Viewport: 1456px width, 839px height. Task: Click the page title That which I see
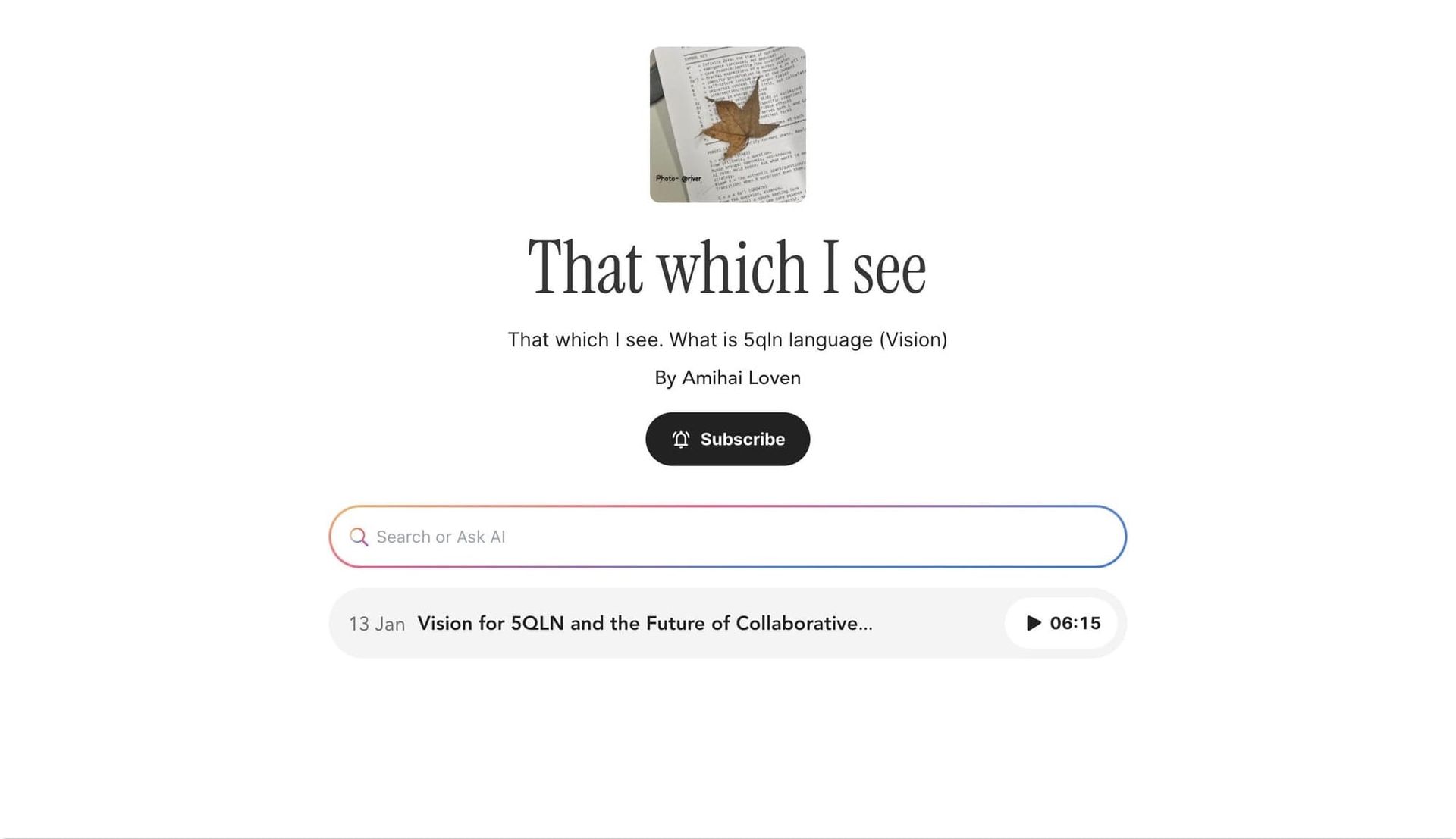(x=727, y=265)
